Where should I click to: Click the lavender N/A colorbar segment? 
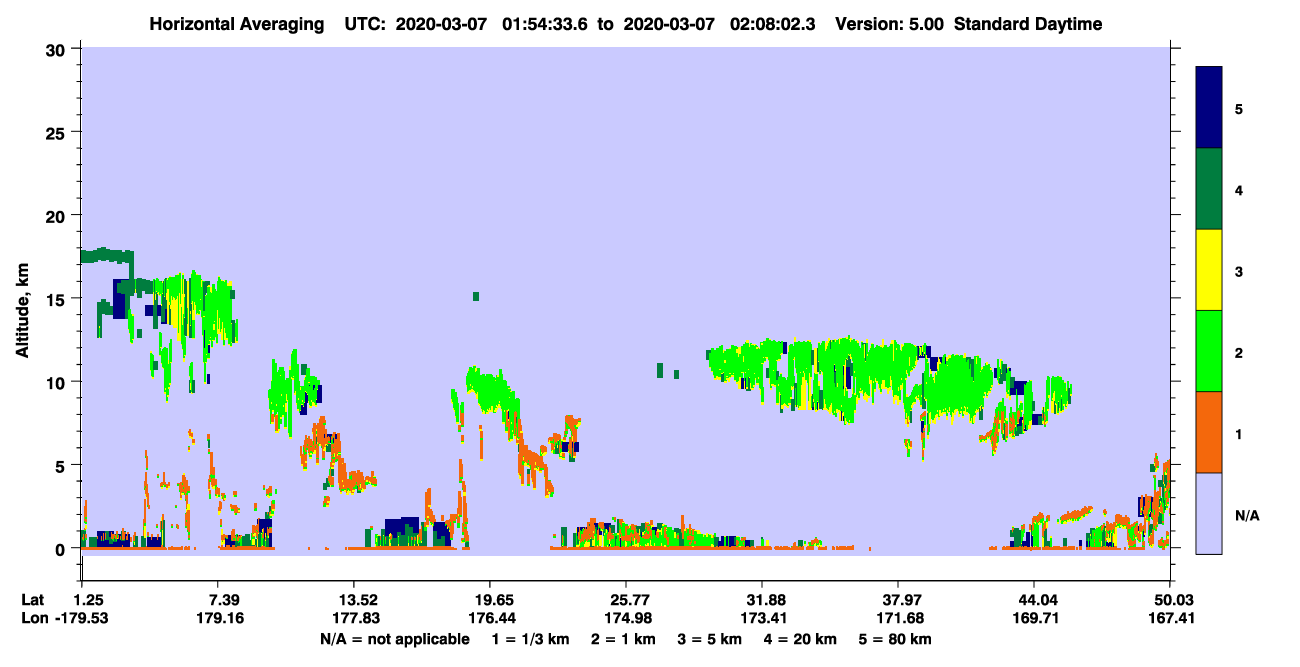tap(1209, 513)
